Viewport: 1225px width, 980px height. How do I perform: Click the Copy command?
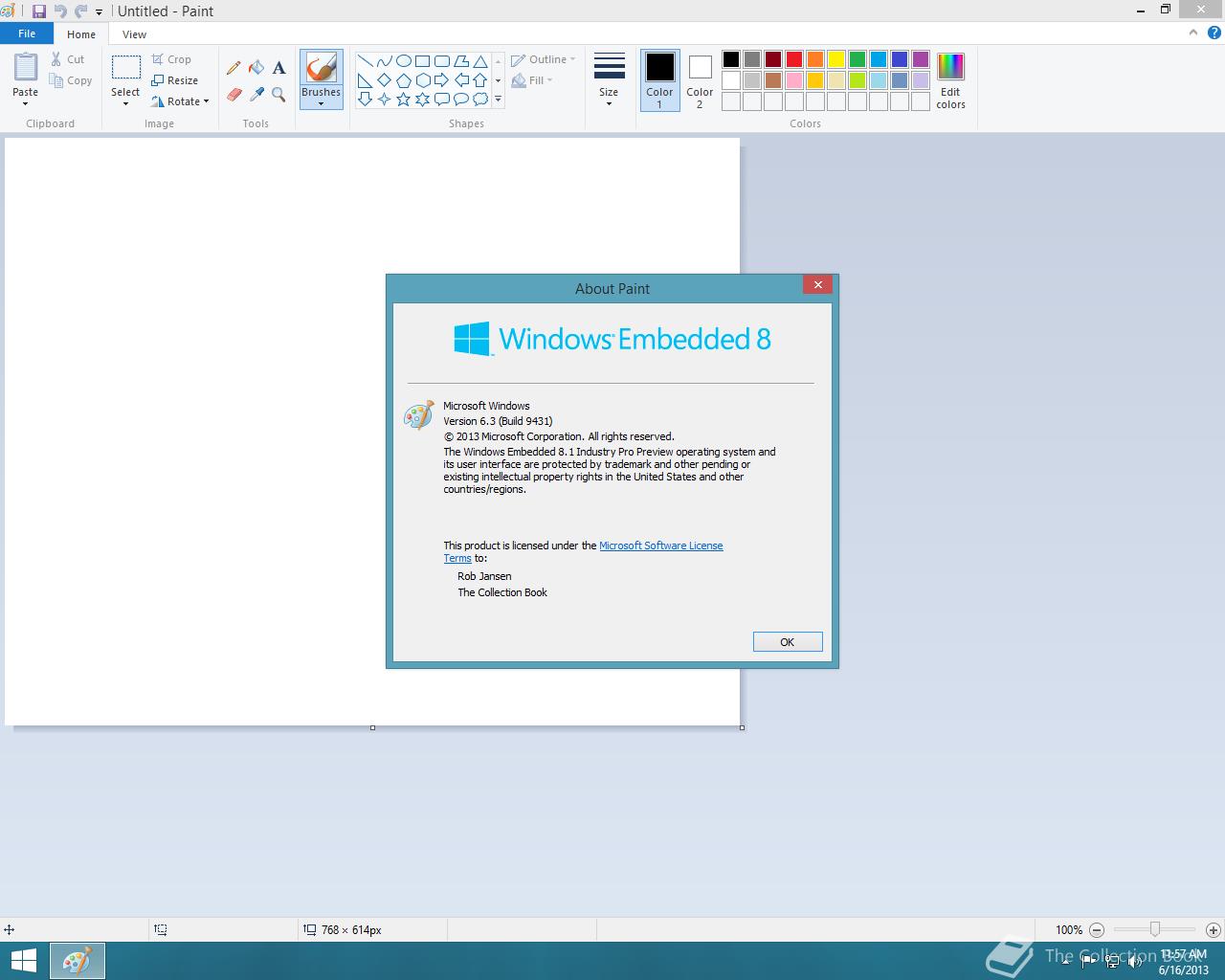[72, 80]
